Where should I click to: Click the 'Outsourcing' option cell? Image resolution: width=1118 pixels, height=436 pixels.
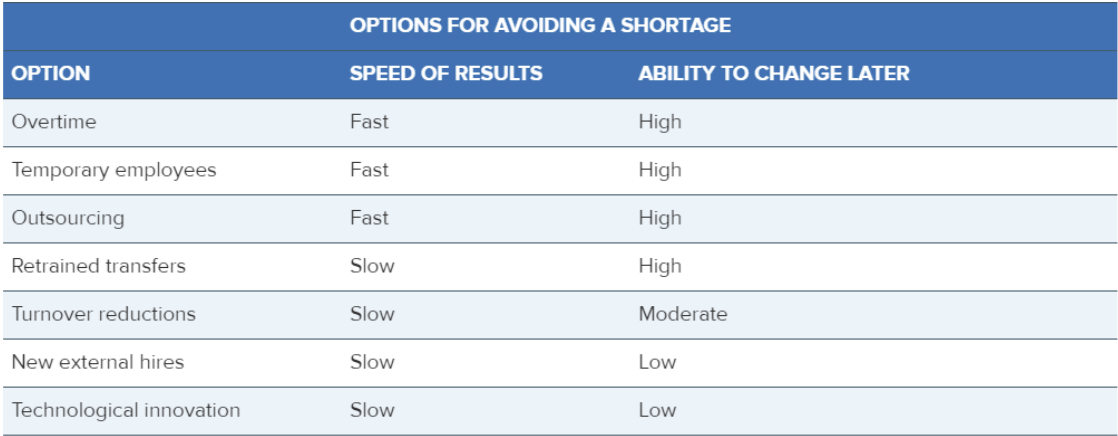(x=66, y=218)
